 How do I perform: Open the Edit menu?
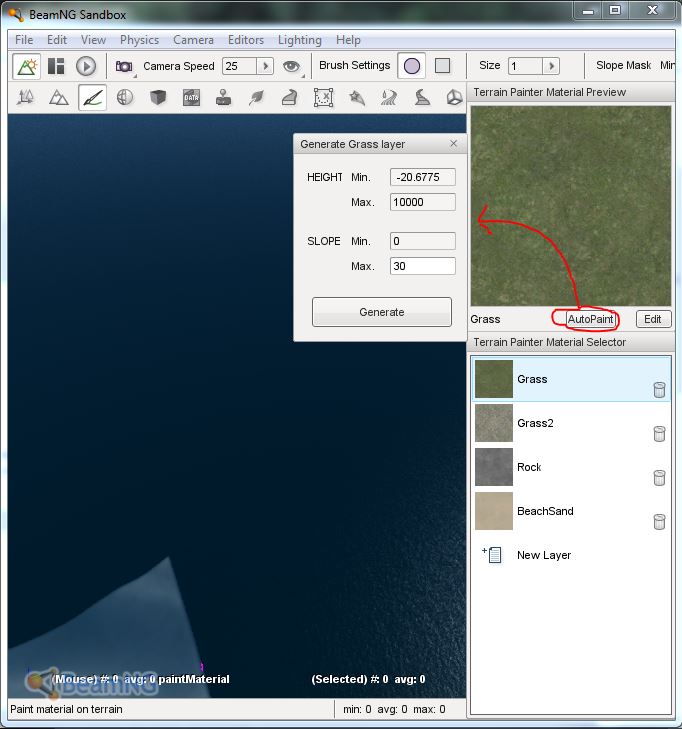pos(57,40)
